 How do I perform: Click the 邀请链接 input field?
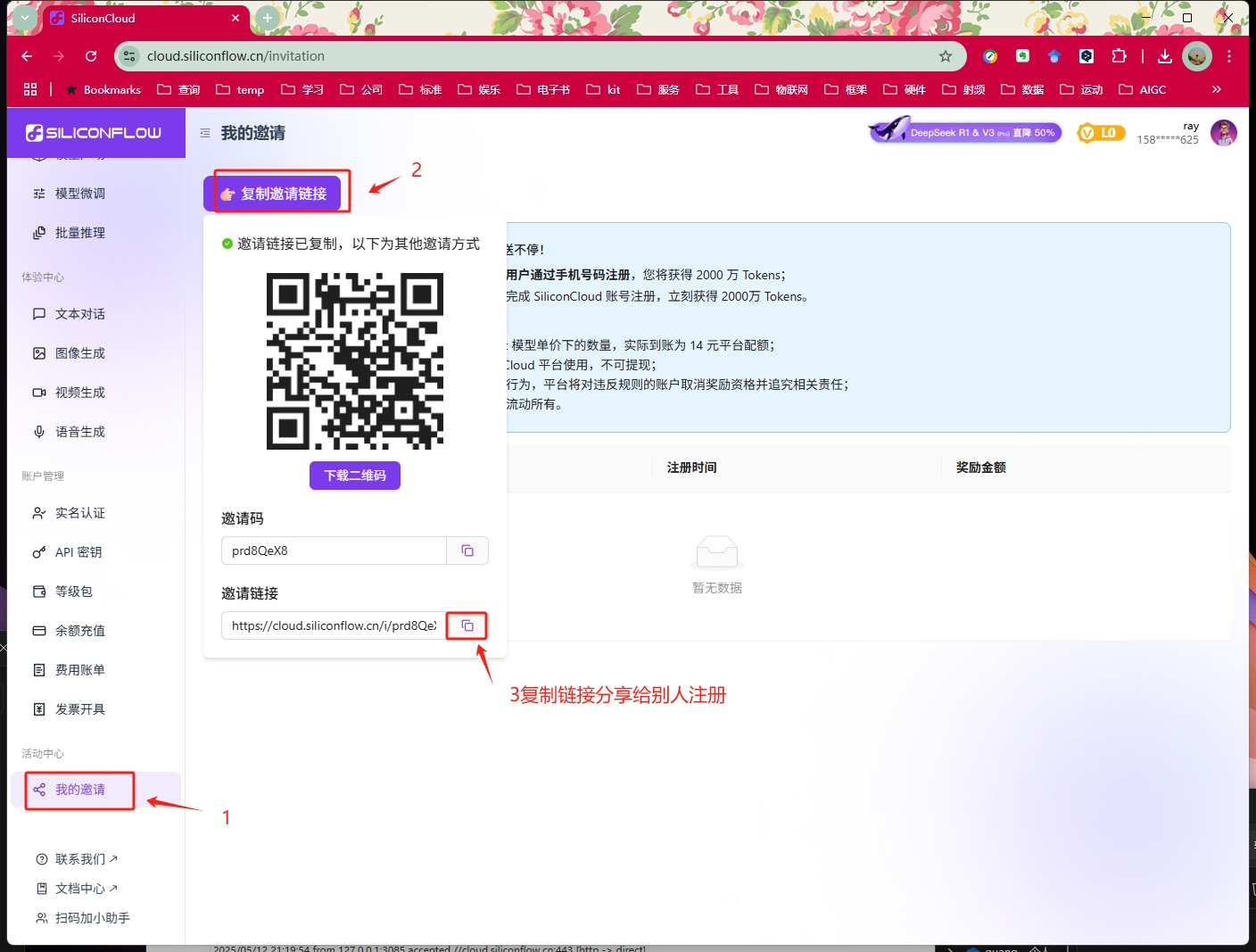[334, 625]
